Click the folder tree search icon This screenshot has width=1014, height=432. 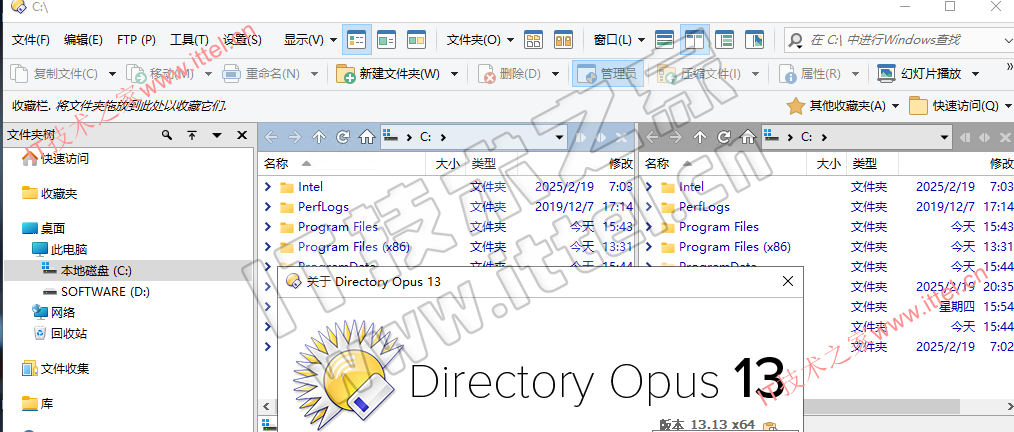pos(167,135)
